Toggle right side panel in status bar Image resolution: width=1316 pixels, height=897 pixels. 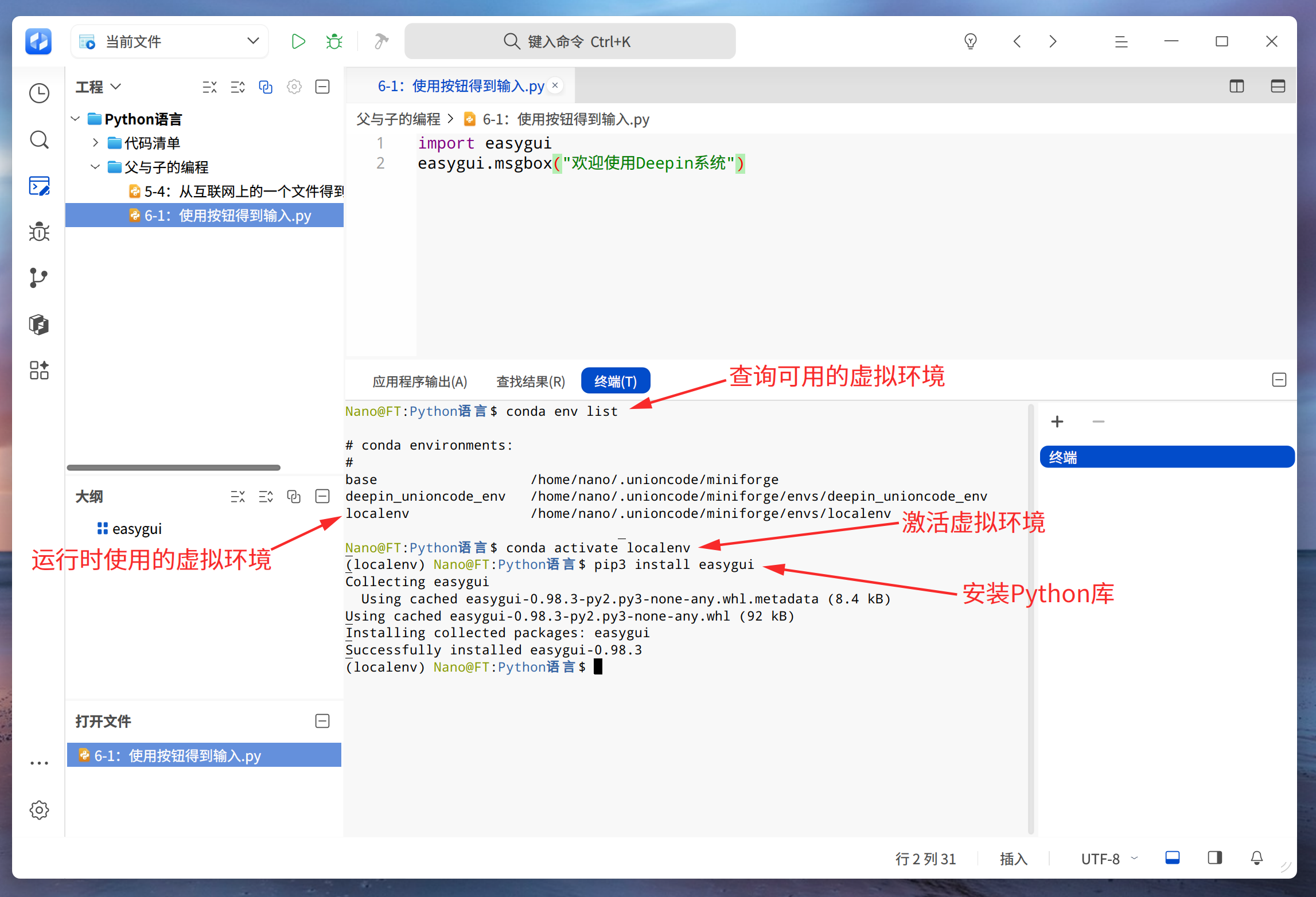1215,858
